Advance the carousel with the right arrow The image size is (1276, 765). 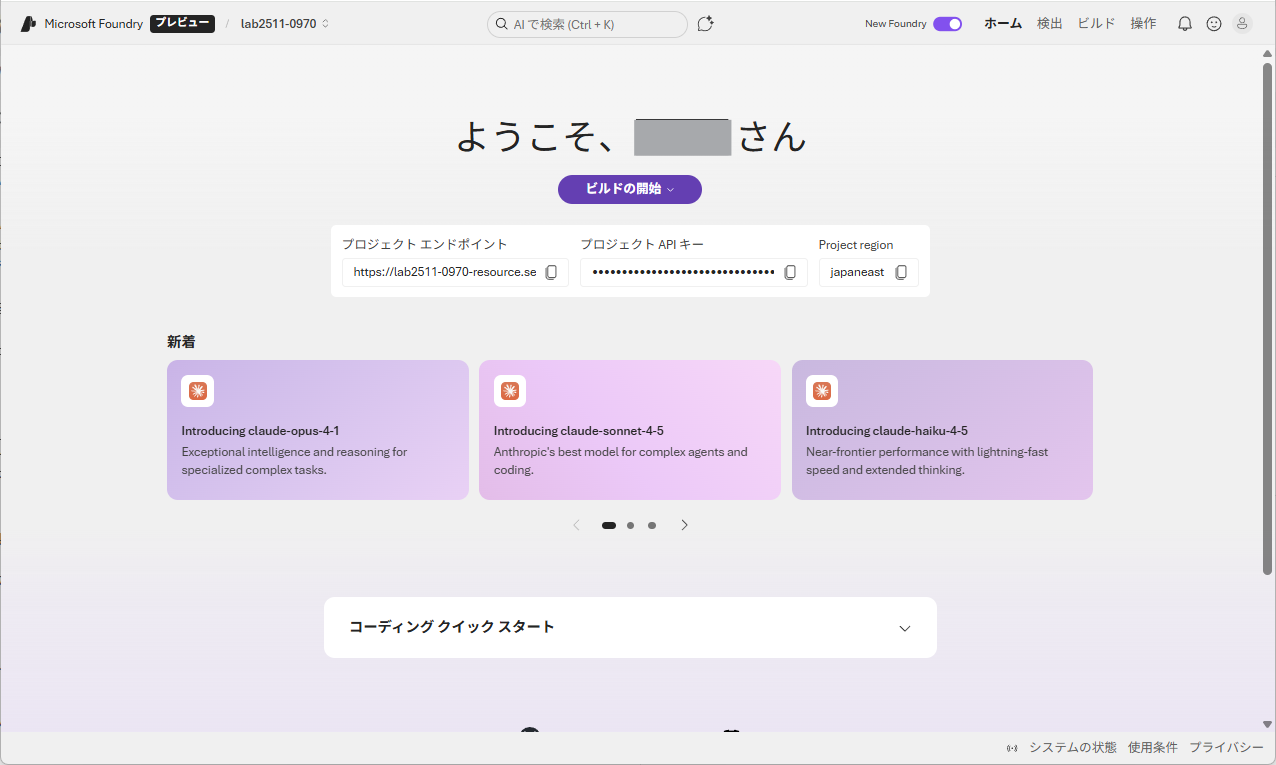click(684, 524)
